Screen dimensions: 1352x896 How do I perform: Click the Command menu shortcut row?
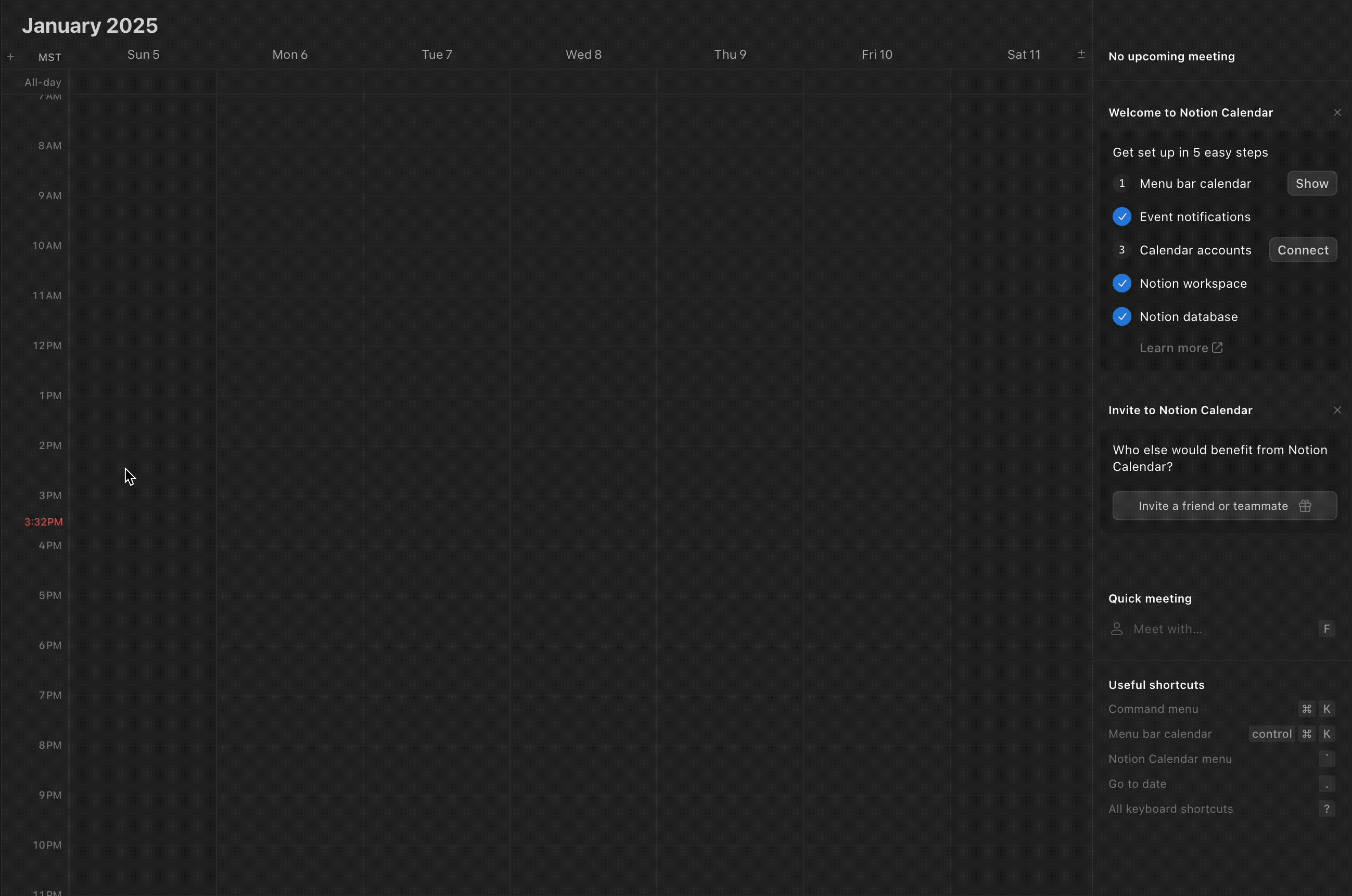pyautogui.click(x=1222, y=709)
